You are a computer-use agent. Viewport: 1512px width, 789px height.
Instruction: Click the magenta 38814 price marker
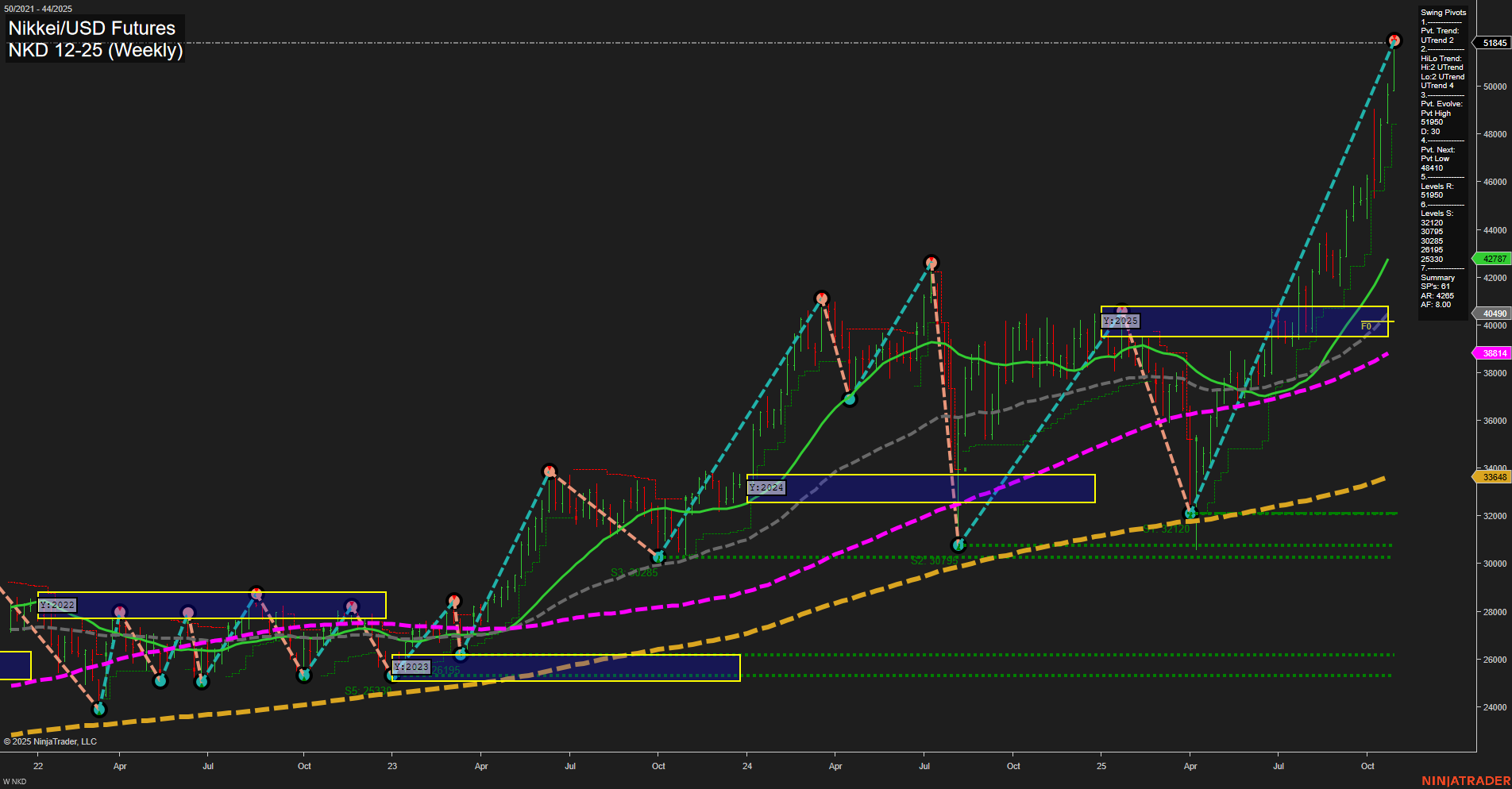click(x=1492, y=352)
